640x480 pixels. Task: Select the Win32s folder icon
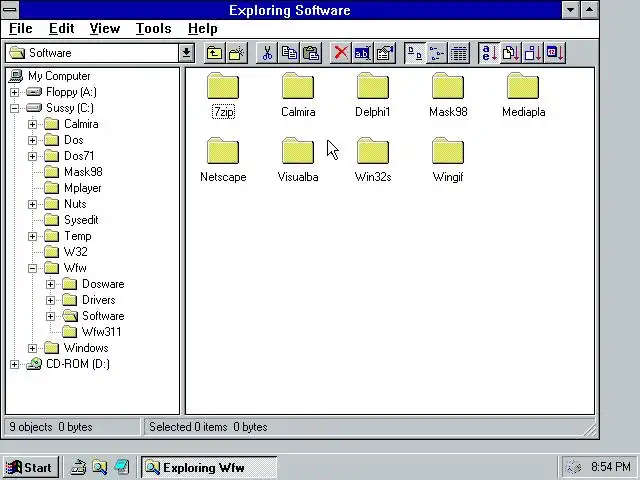click(x=373, y=151)
